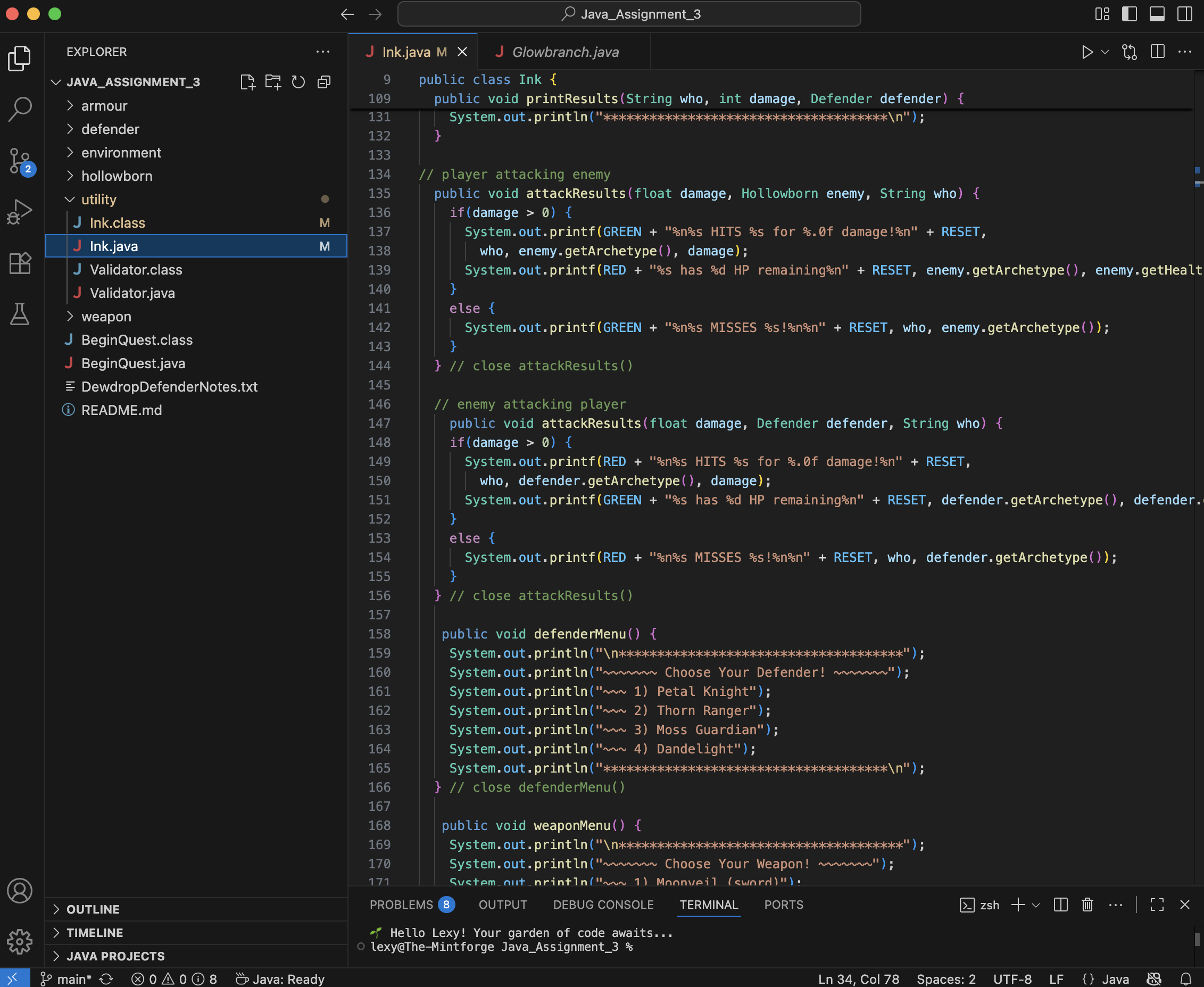
Task: Create a new file in the Explorer
Action: tap(248, 82)
